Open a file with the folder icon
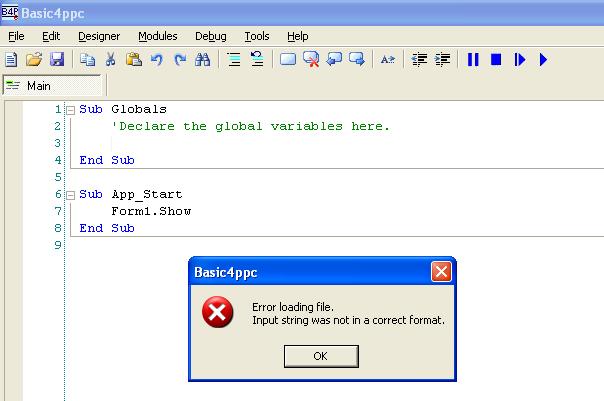This screenshot has width=604, height=401. tap(34, 60)
